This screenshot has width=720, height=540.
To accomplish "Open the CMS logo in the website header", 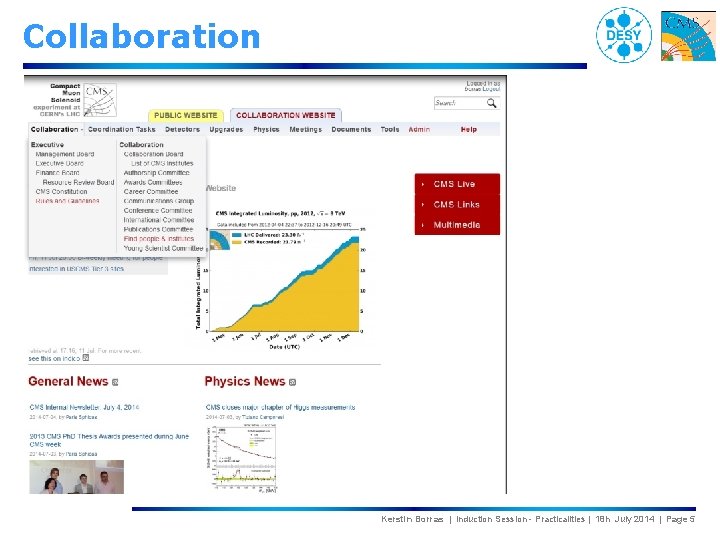I will click(x=101, y=99).
